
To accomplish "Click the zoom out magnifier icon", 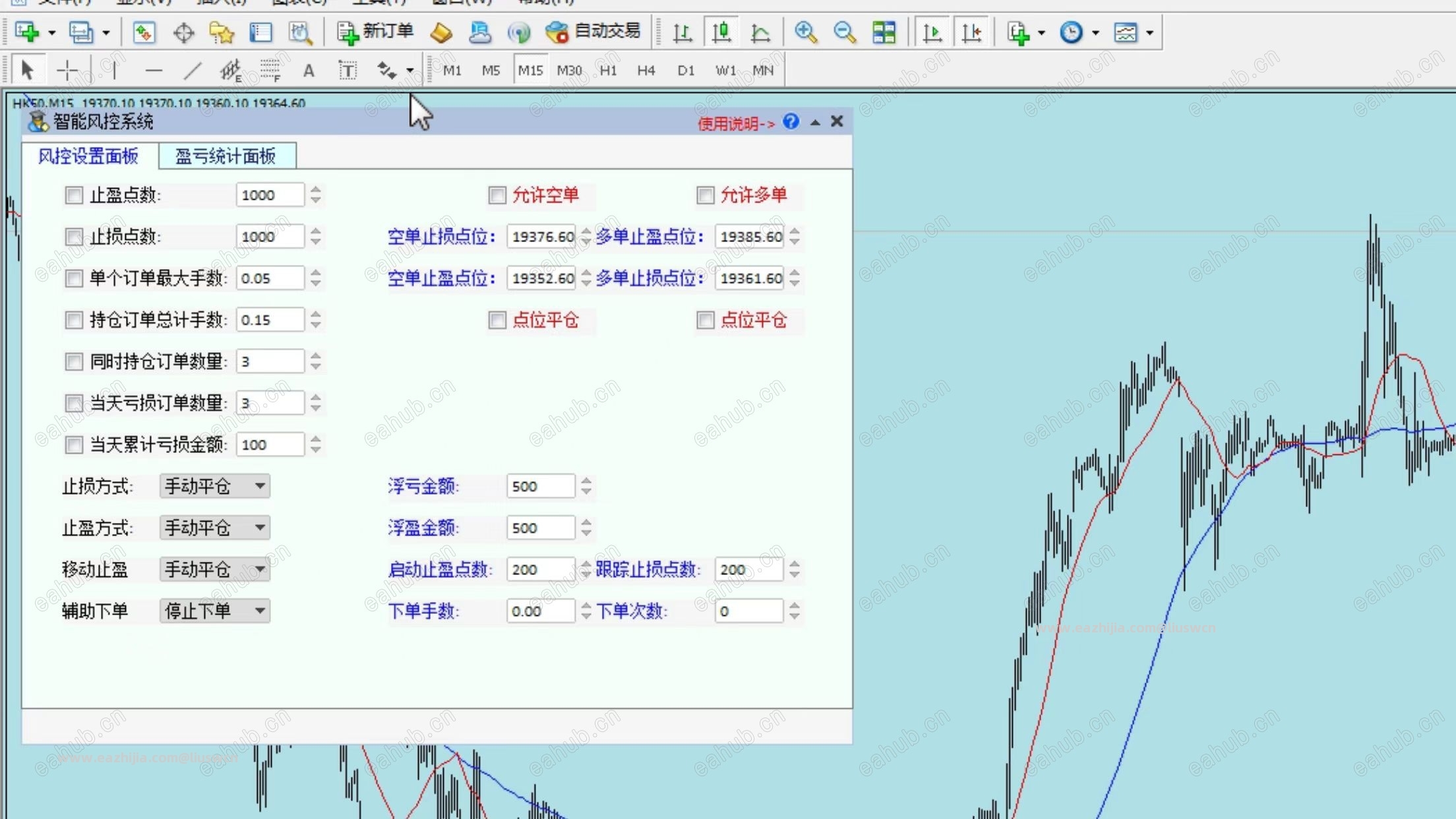I will tap(844, 32).
